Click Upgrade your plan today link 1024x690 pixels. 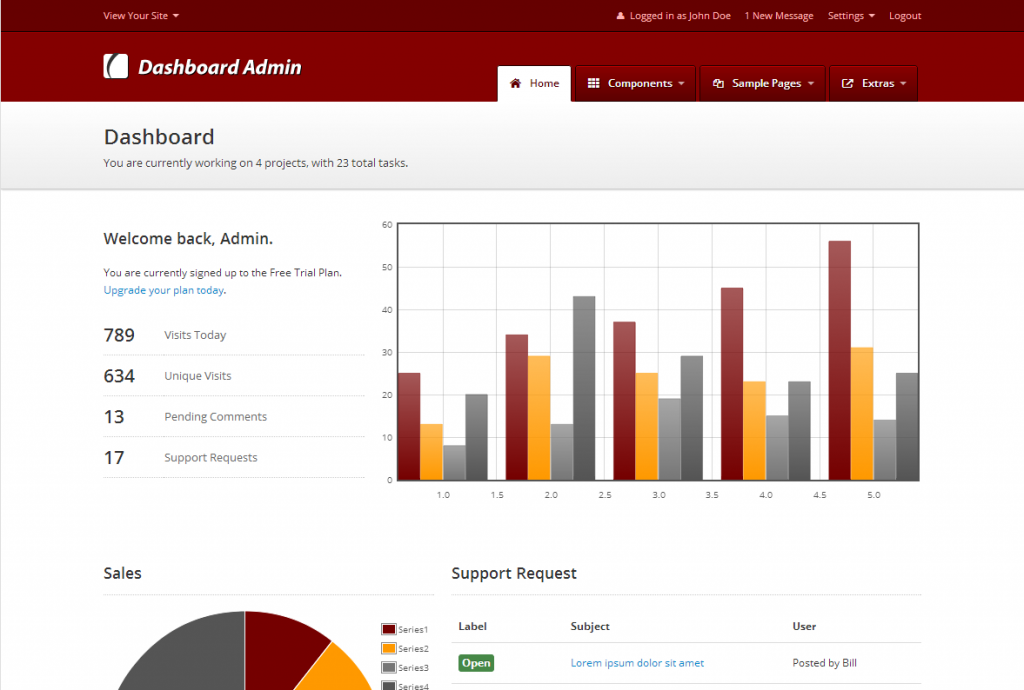pos(163,290)
